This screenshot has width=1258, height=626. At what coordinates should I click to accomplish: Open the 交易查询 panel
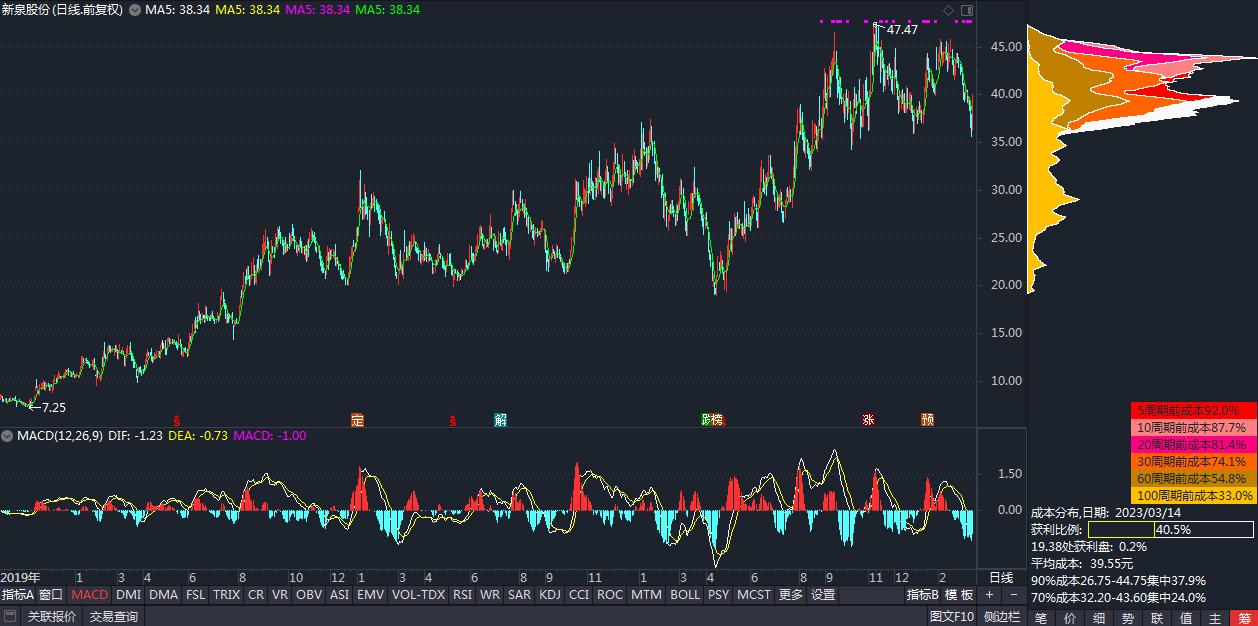pos(113,617)
